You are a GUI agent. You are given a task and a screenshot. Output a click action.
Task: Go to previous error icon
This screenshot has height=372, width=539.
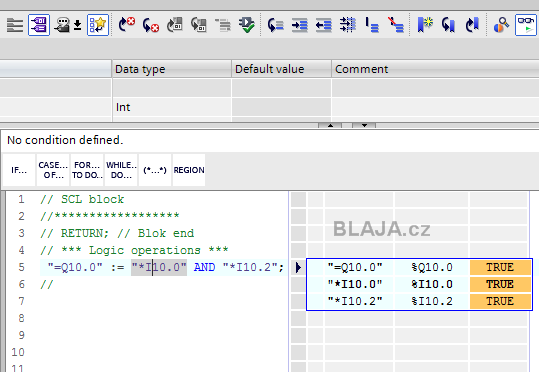pos(151,25)
